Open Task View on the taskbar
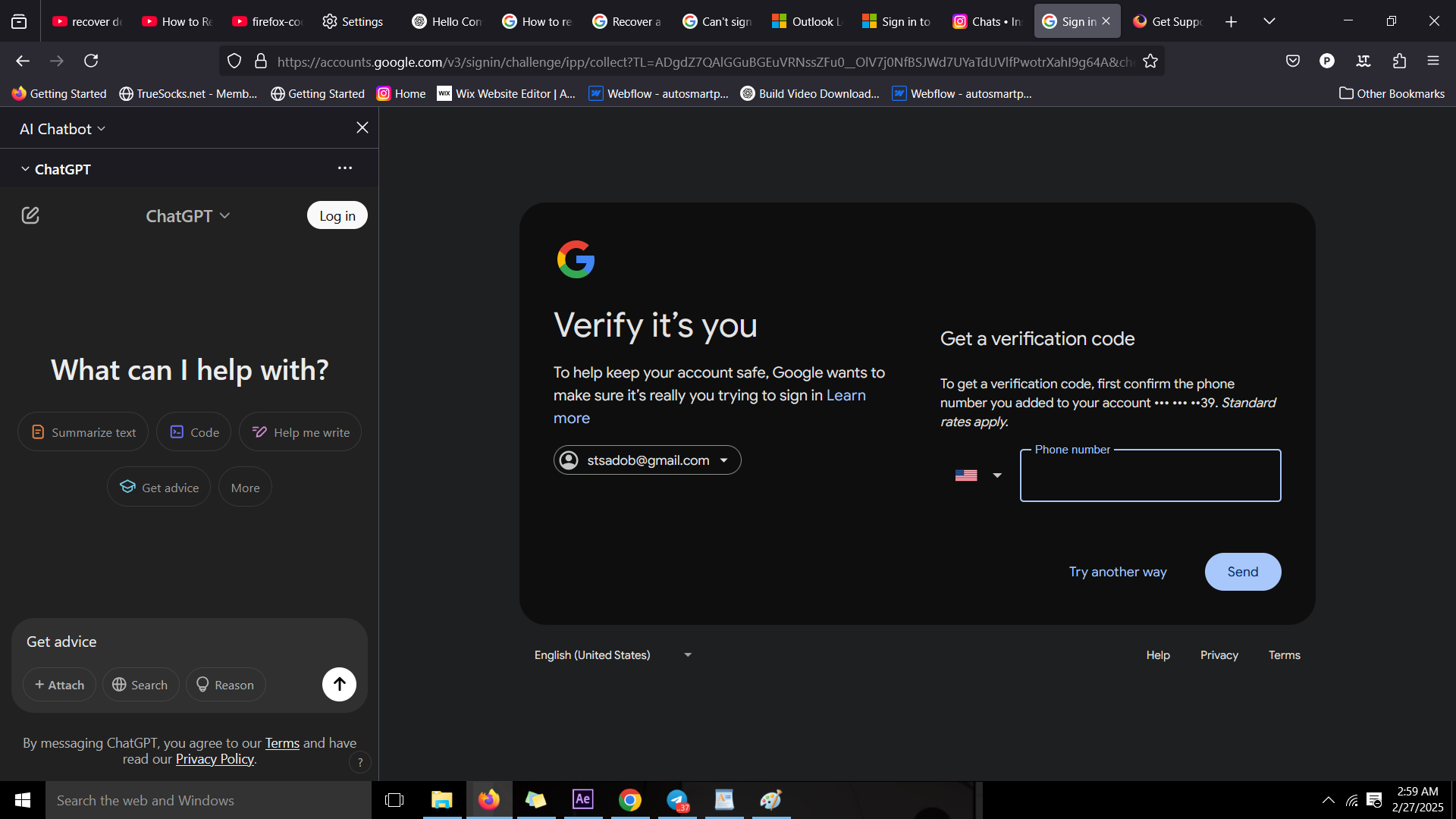The image size is (1456, 819). coord(394,800)
